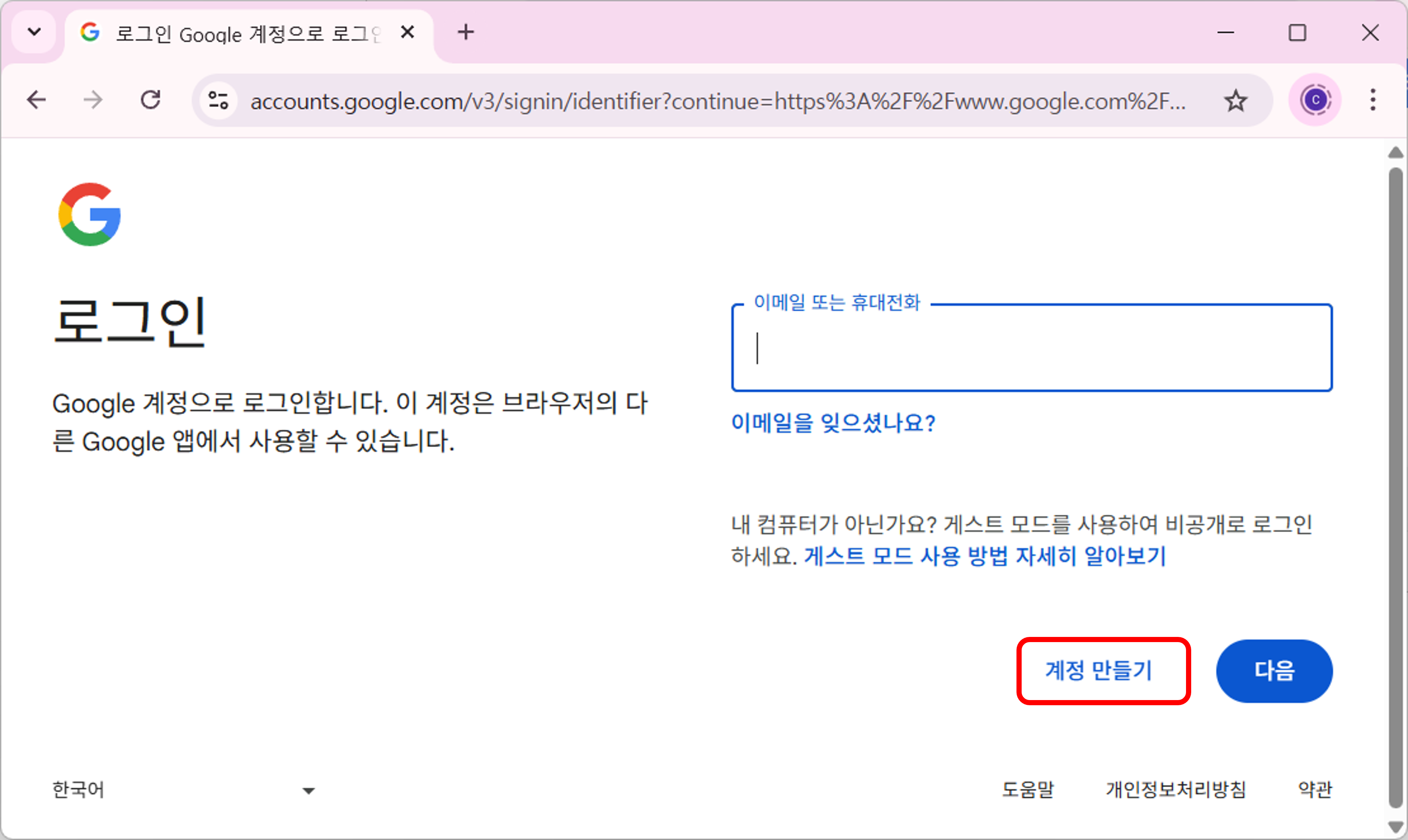Open the site information icon in address bar
Viewport: 1408px width, 840px height.
point(218,101)
